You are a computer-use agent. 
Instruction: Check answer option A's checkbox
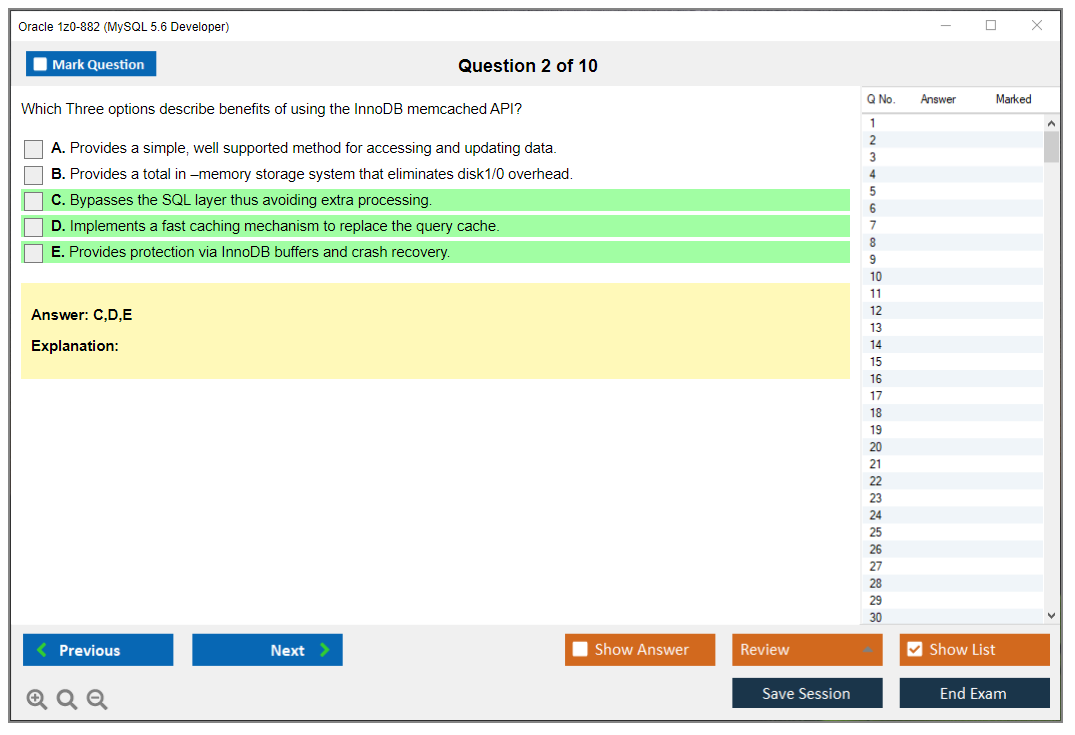click(x=32, y=148)
